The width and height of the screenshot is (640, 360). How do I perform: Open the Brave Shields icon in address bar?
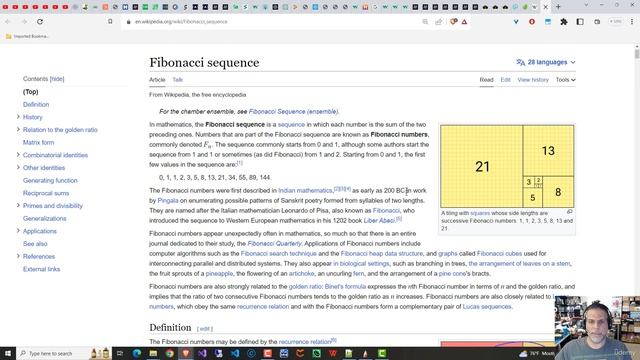[453, 22]
